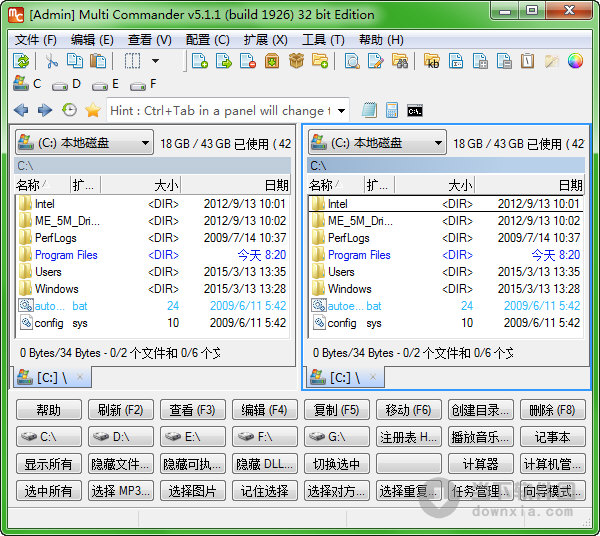Click the 选择图片 button

(192, 490)
